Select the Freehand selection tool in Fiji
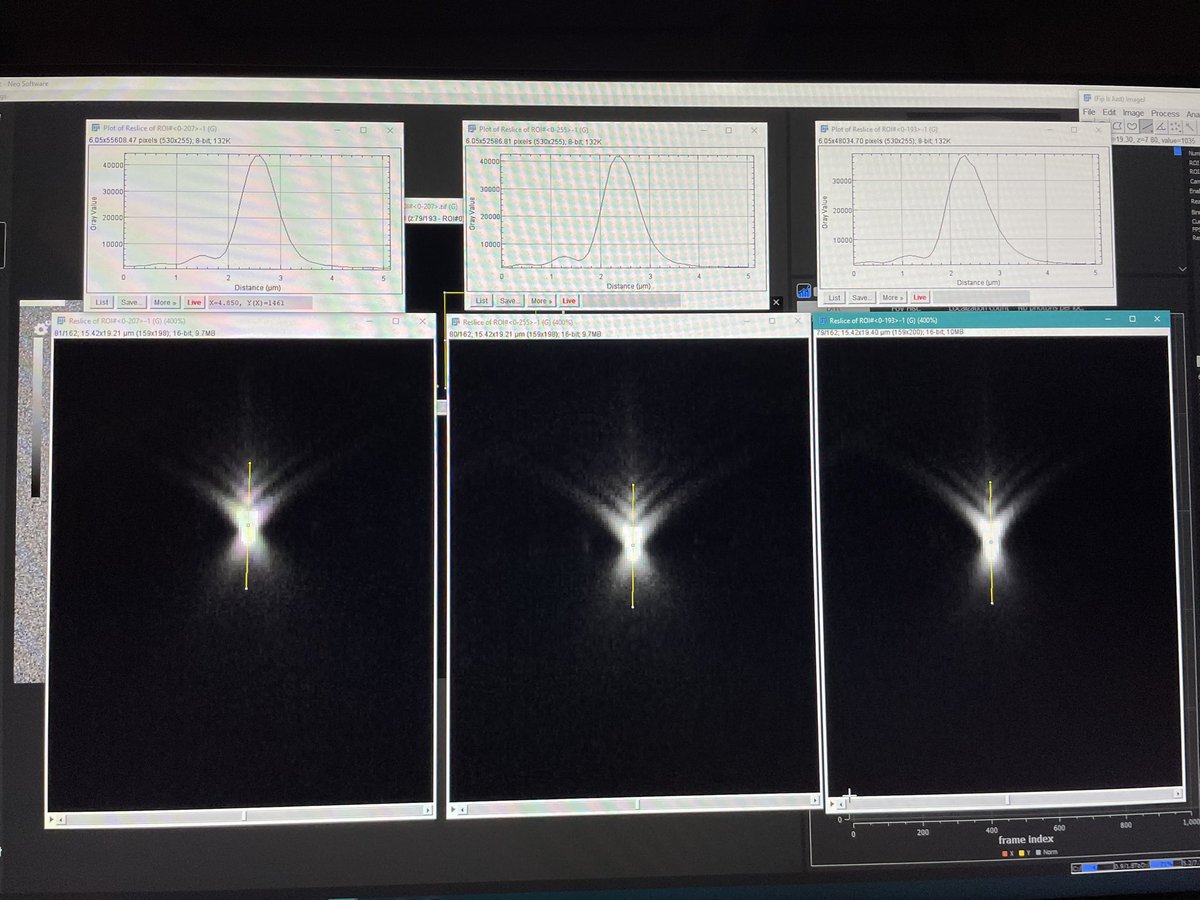1200x900 pixels. (x=1132, y=126)
